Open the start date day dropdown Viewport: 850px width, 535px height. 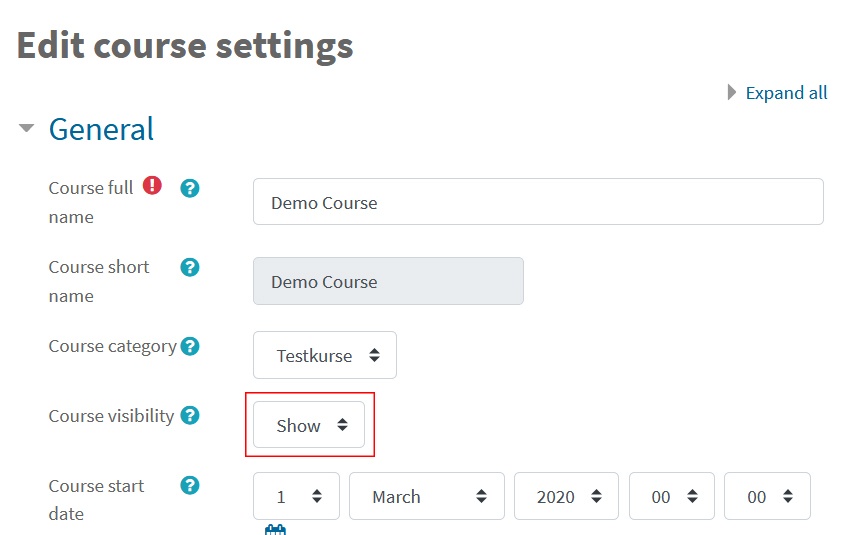(x=296, y=496)
